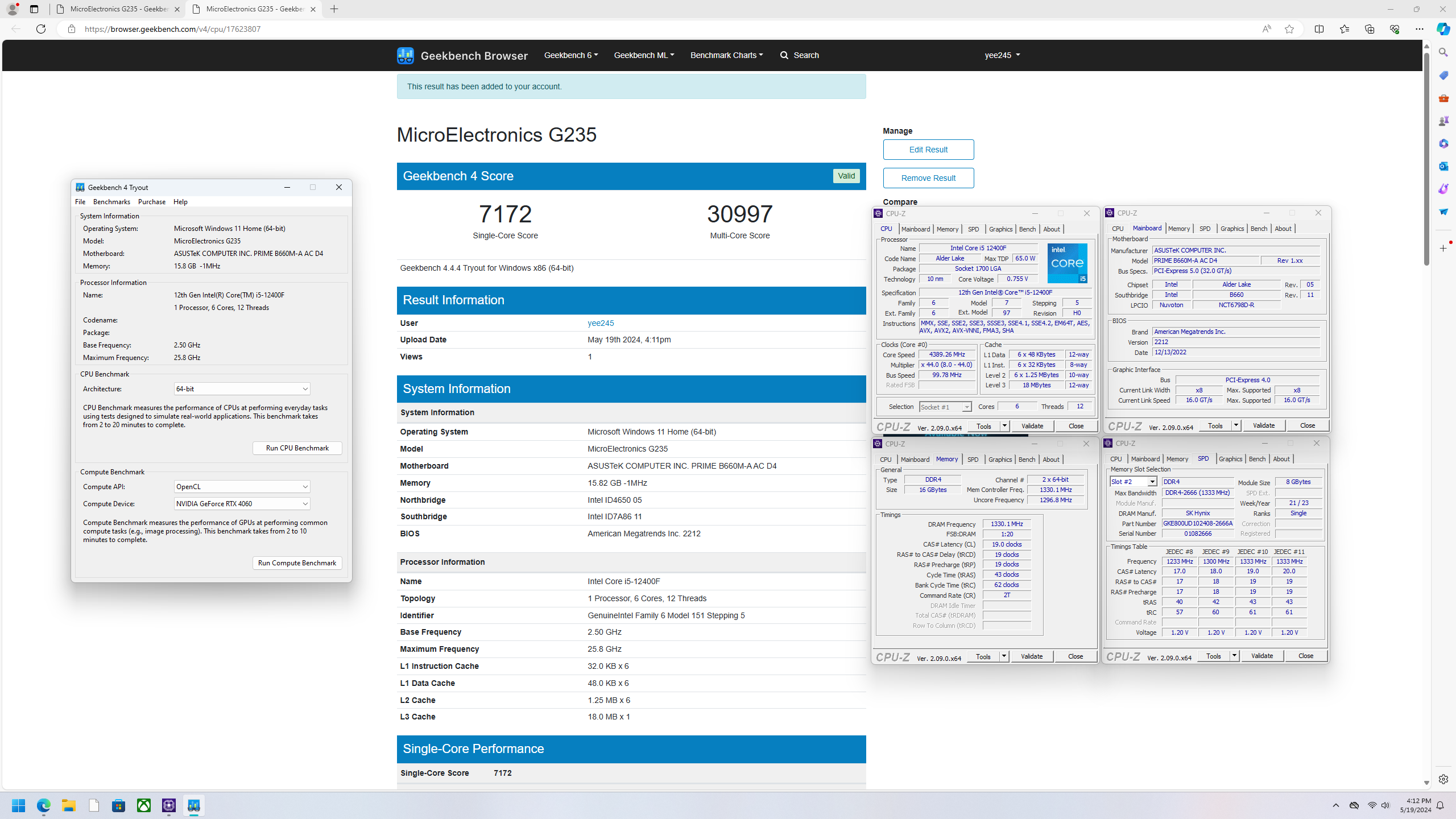The width and height of the screenshot is (1456, 819).
Task: Click Remove Result button
Action: (928, 178)
